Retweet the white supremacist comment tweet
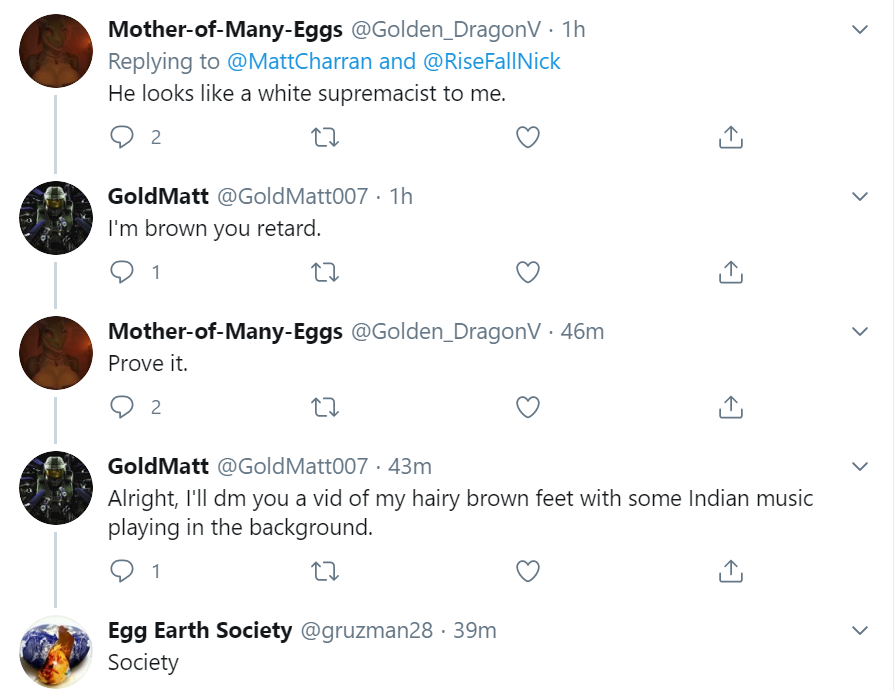The width and height of the screenshot is (894, 691). coord(325,137)
